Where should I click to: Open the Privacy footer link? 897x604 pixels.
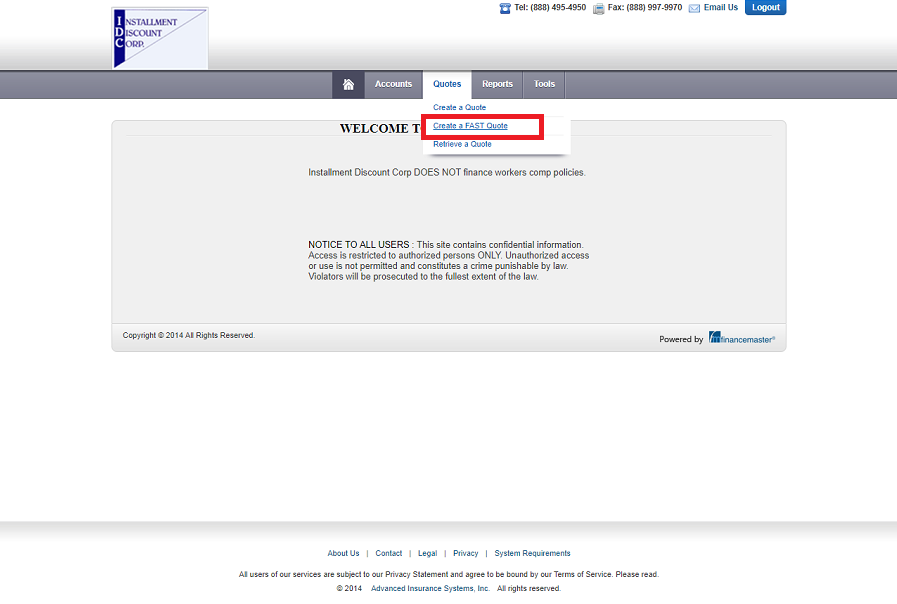click(x=466, y=553)
